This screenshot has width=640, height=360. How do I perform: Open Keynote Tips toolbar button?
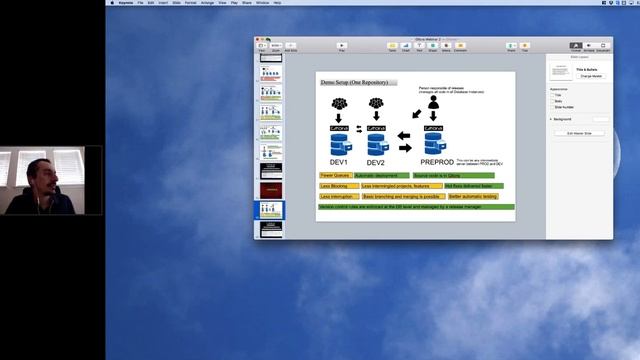(525, 46)
